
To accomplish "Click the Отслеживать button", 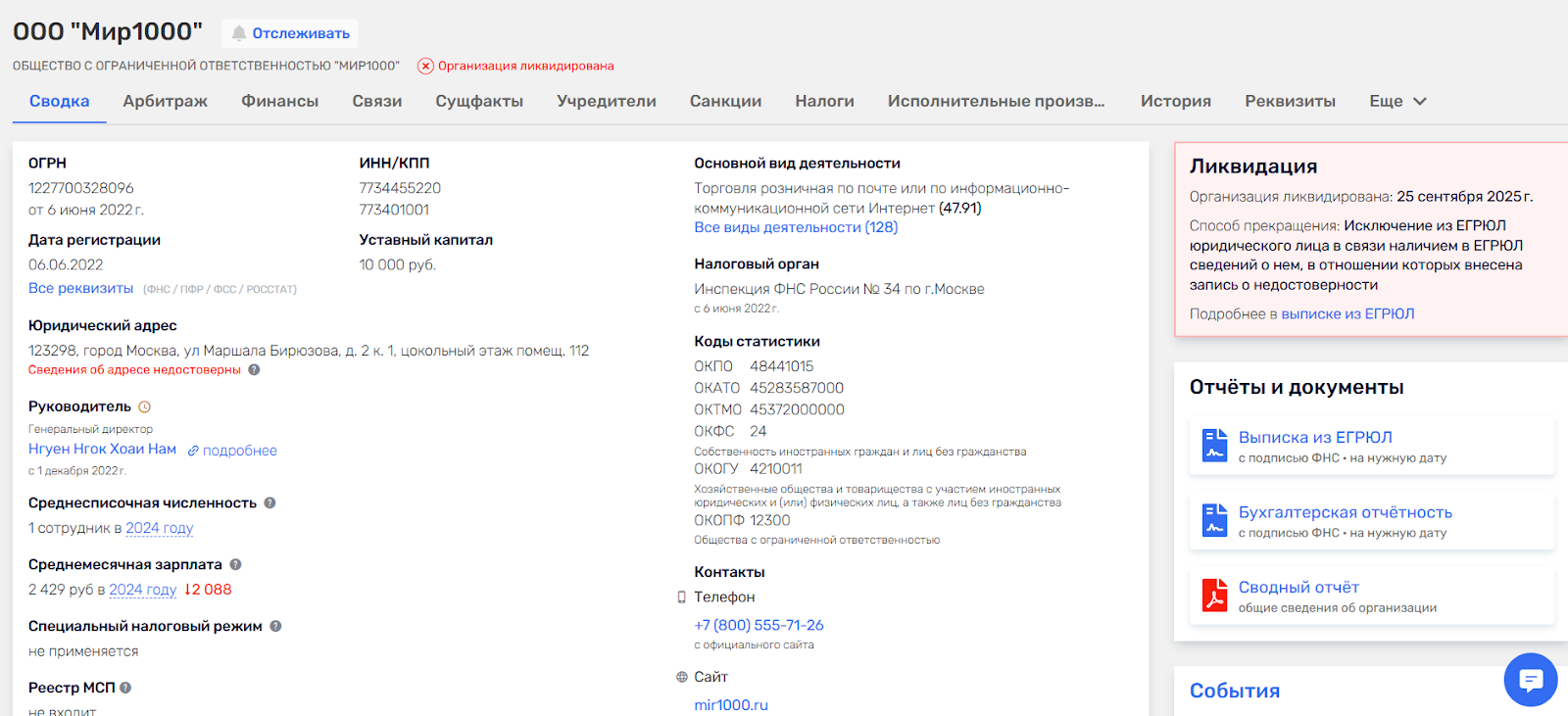I will 289,33.
